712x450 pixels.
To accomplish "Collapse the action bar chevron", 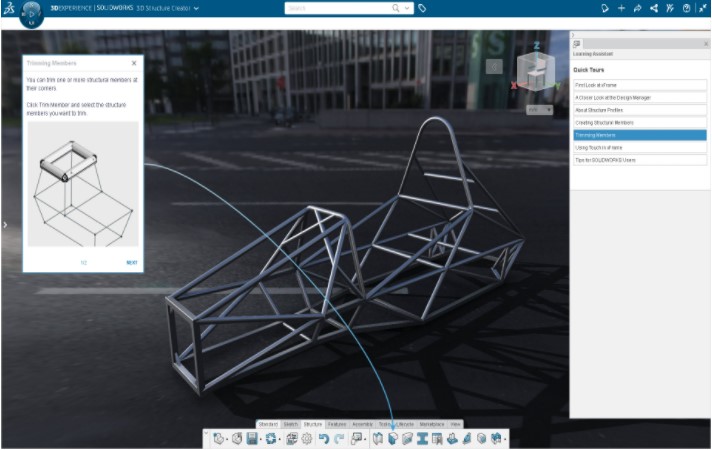I will pyautogui.click(x=206, y=433).
